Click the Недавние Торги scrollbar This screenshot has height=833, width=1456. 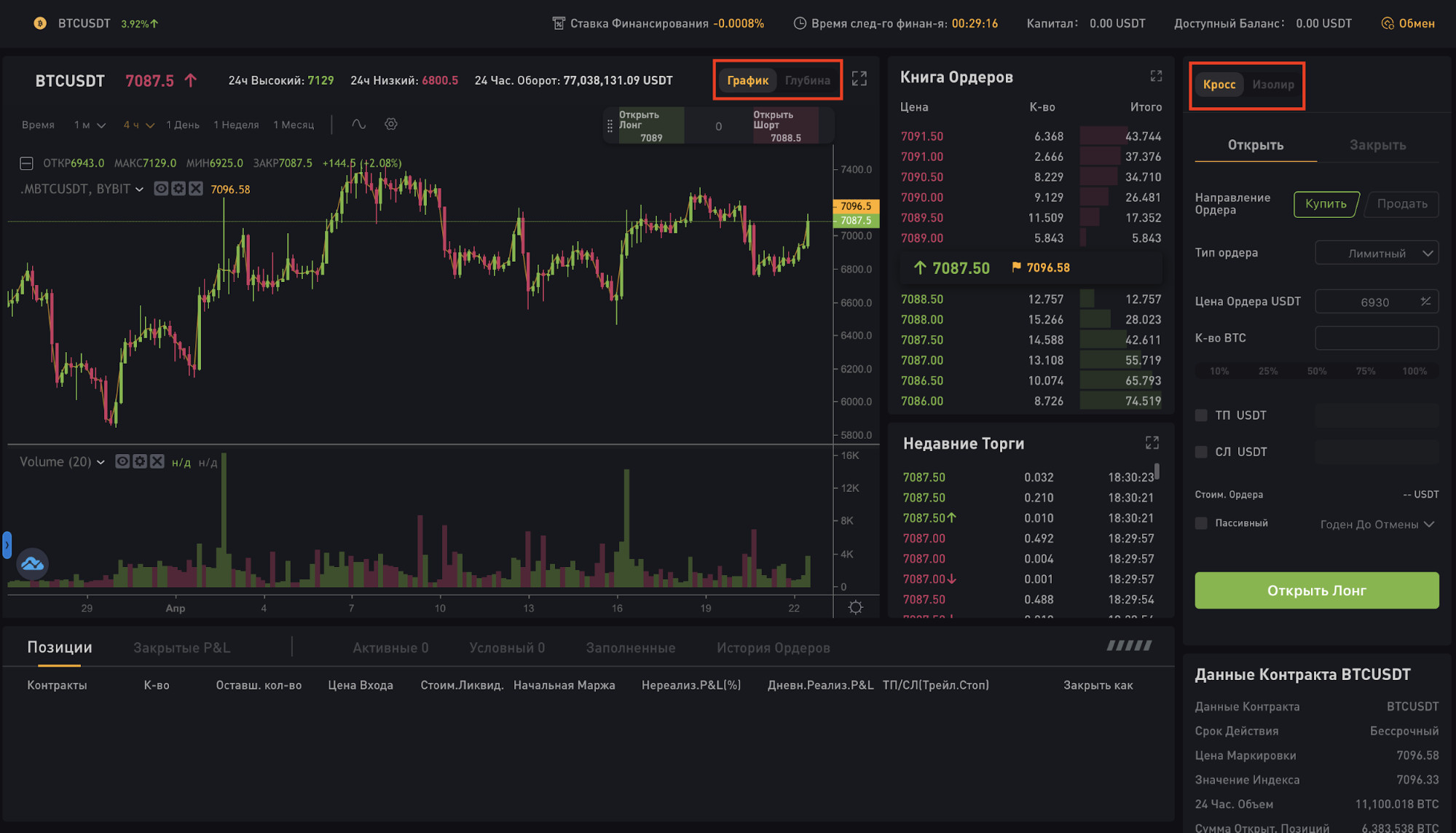pos(1157,472)
